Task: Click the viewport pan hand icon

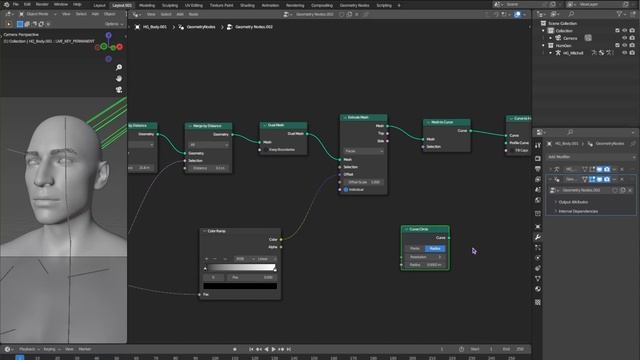Action: pos(119,78)
